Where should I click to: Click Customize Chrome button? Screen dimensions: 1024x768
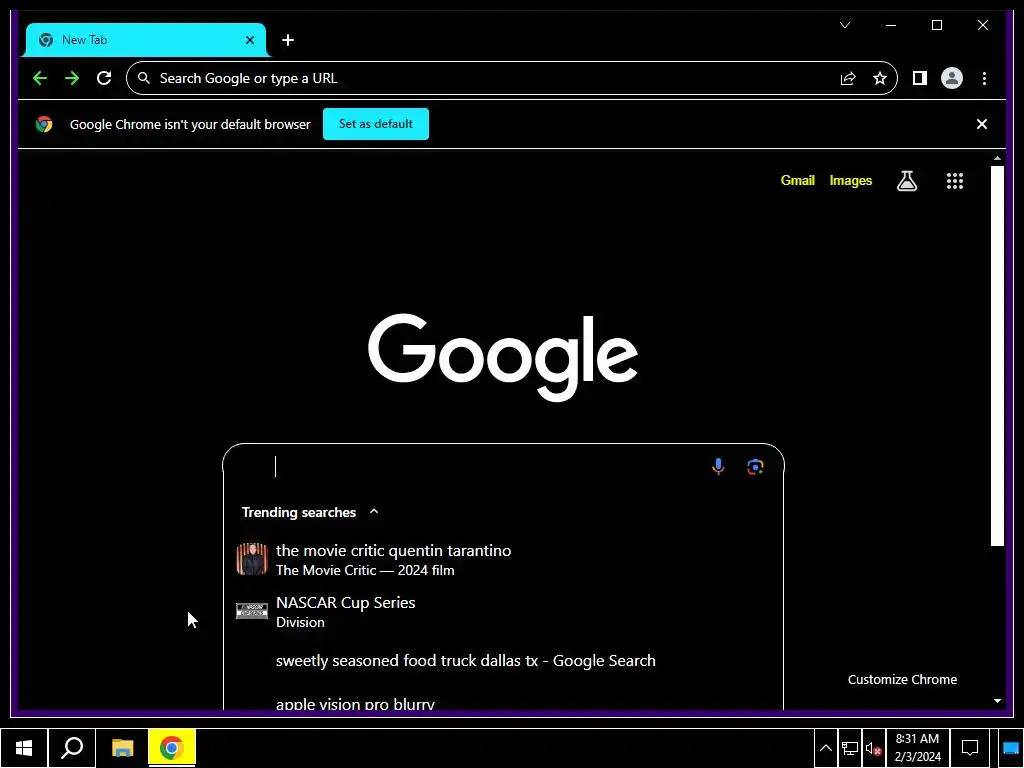point(902,679)
